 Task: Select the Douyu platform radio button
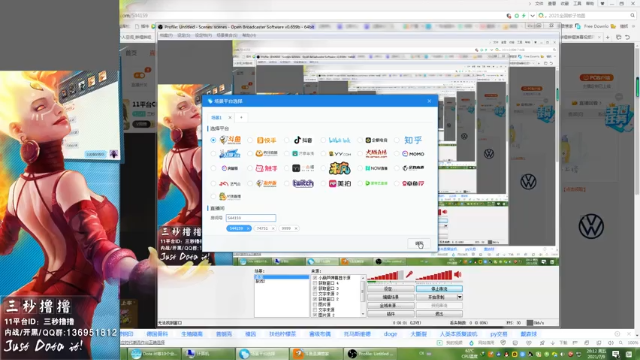click(213, 140)
